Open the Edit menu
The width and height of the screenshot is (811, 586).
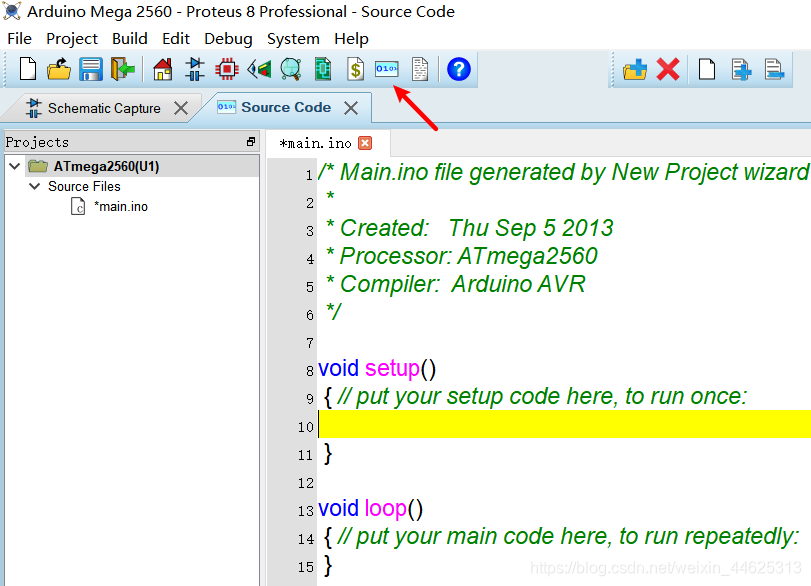[176, 39]
